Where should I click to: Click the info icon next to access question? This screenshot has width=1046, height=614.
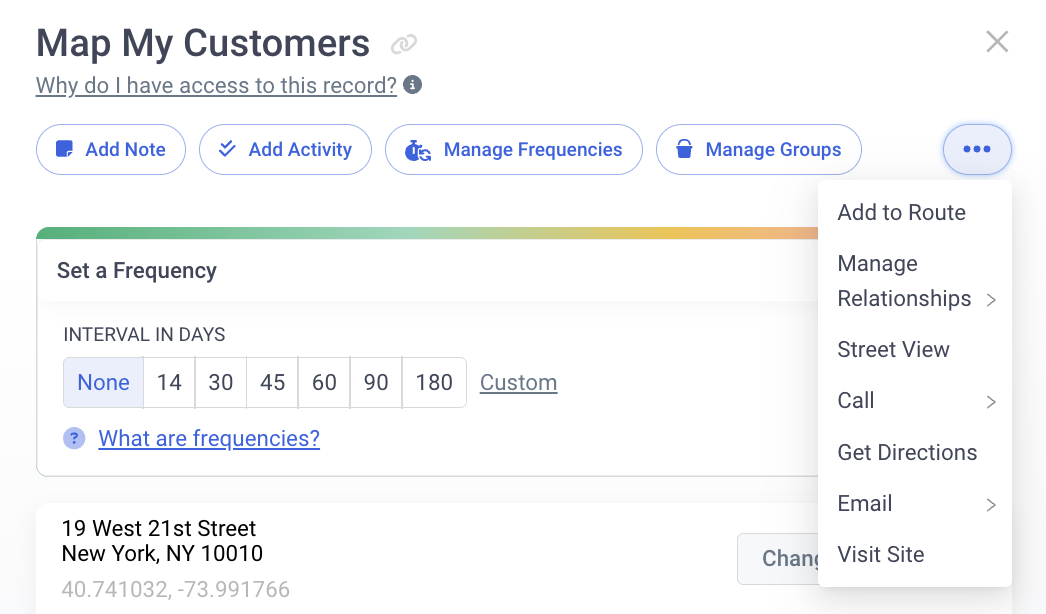point(412,85)
